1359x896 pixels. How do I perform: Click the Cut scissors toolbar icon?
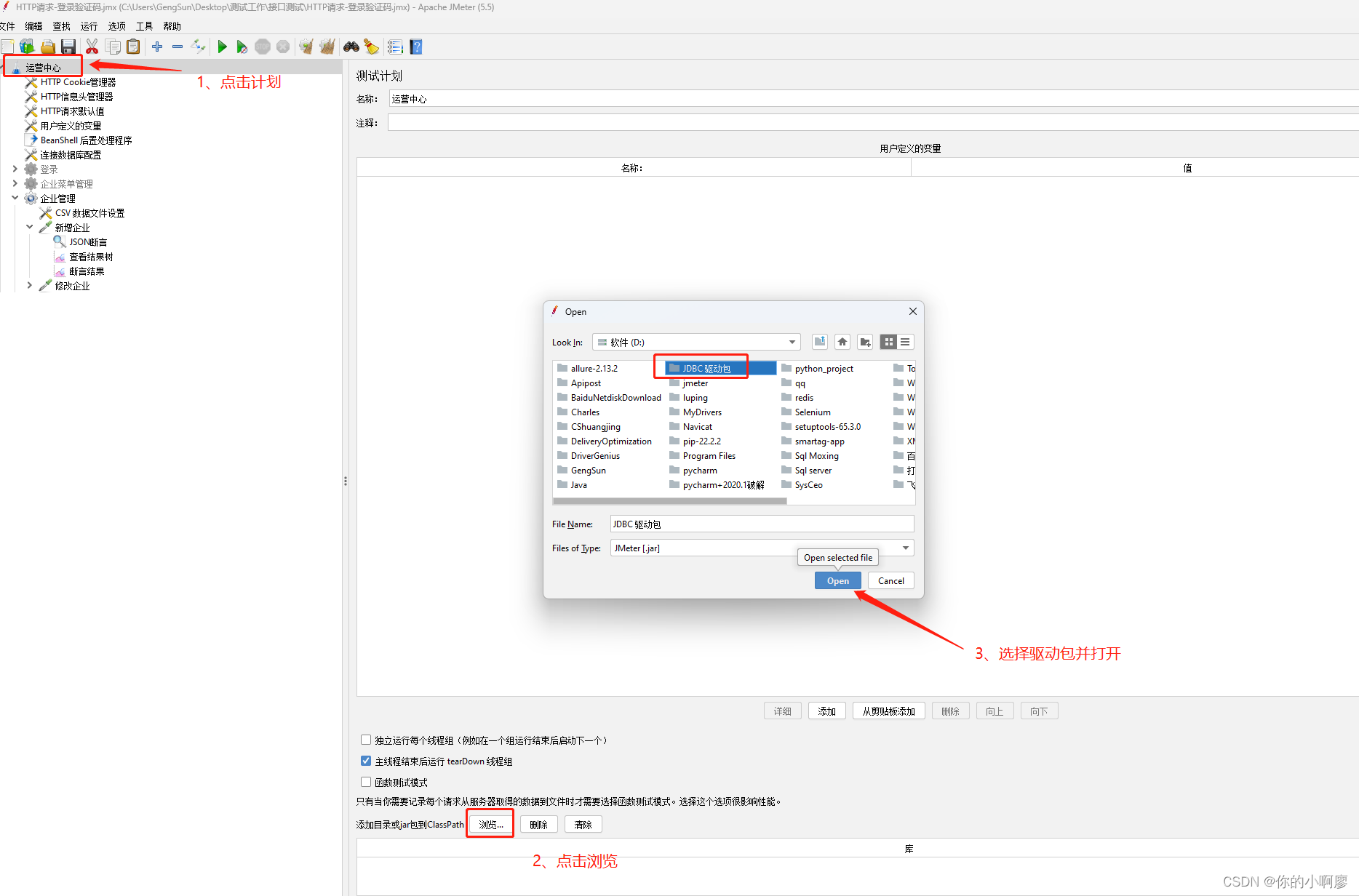coord(92,47)
